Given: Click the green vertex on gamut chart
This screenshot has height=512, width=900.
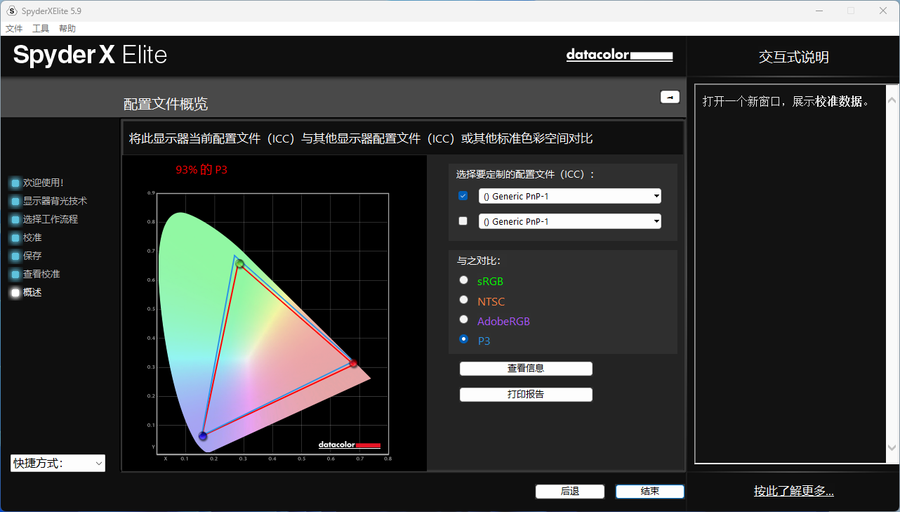Looking at the screenshot, I should (240, 264).
